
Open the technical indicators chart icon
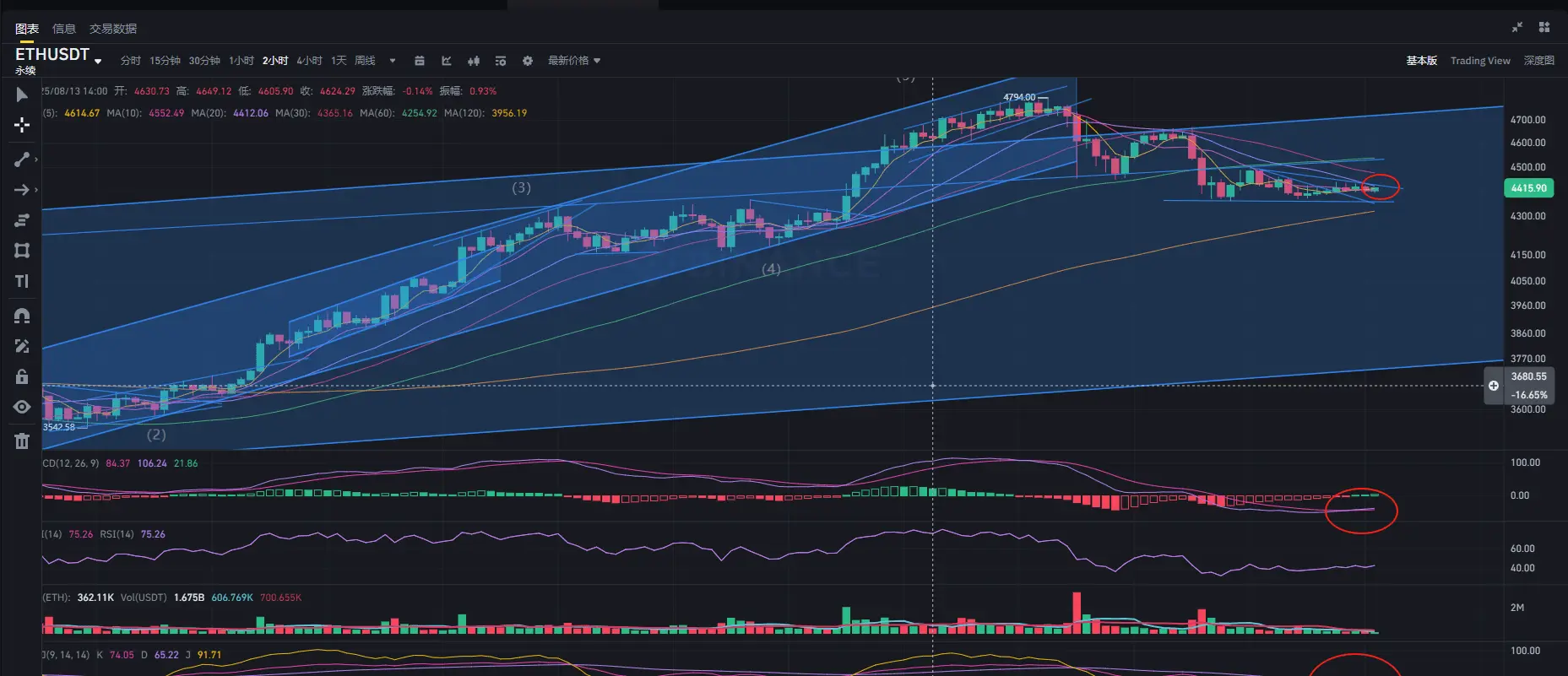(x=447, y=61)
